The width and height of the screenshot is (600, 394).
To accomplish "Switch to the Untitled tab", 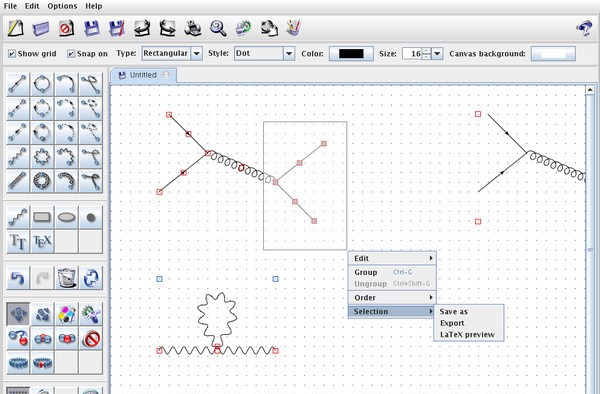I will tap(143, 75).
